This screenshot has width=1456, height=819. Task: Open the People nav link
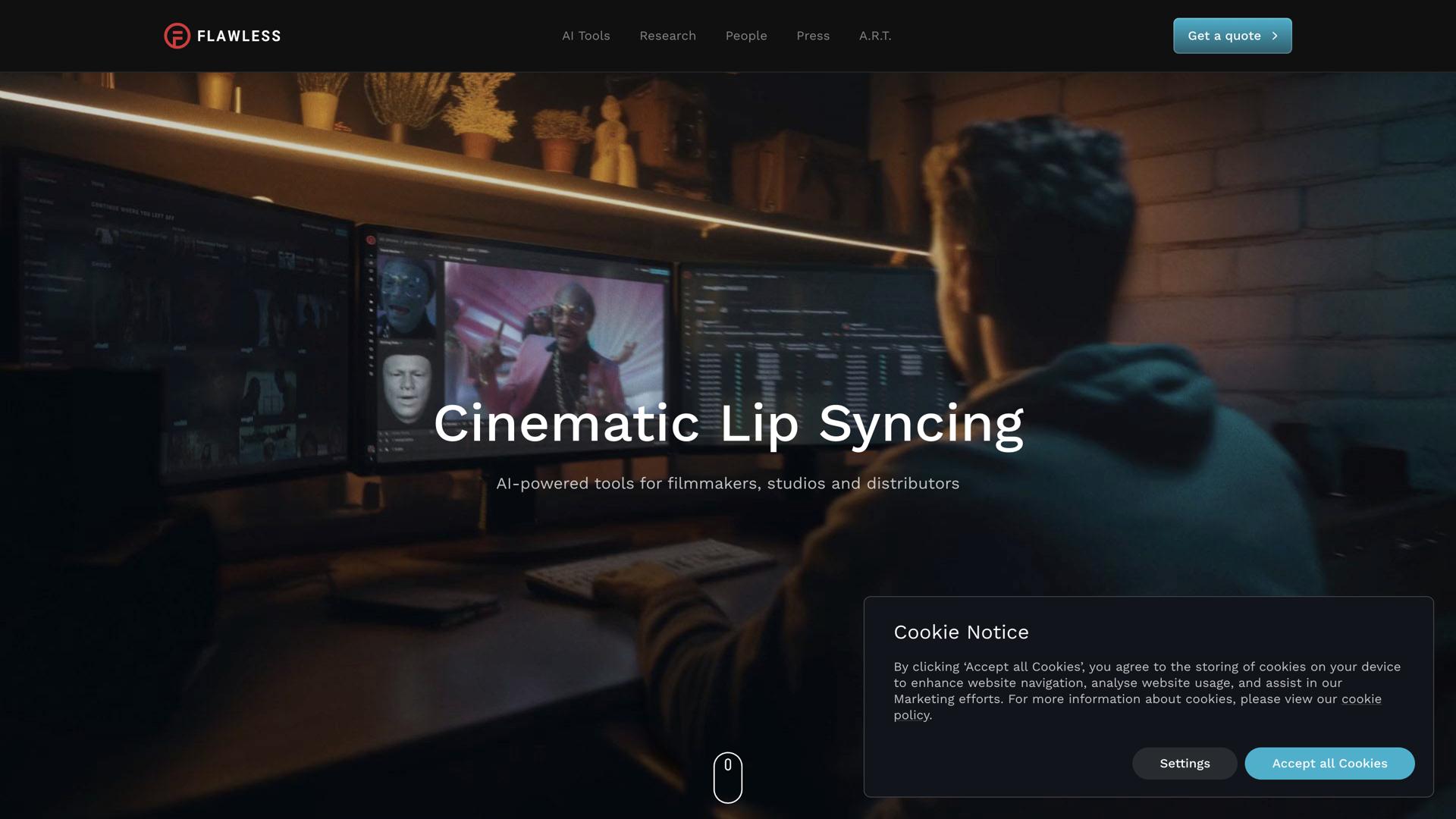click(x=745, y=36)
